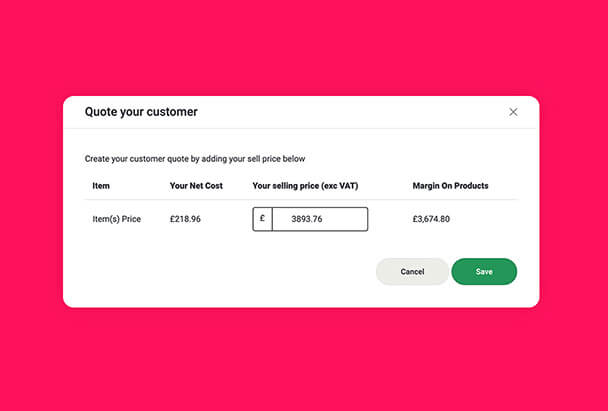The image size is (608, 411).
Task: Save the customer quote
Action: [x=484, y=272]
